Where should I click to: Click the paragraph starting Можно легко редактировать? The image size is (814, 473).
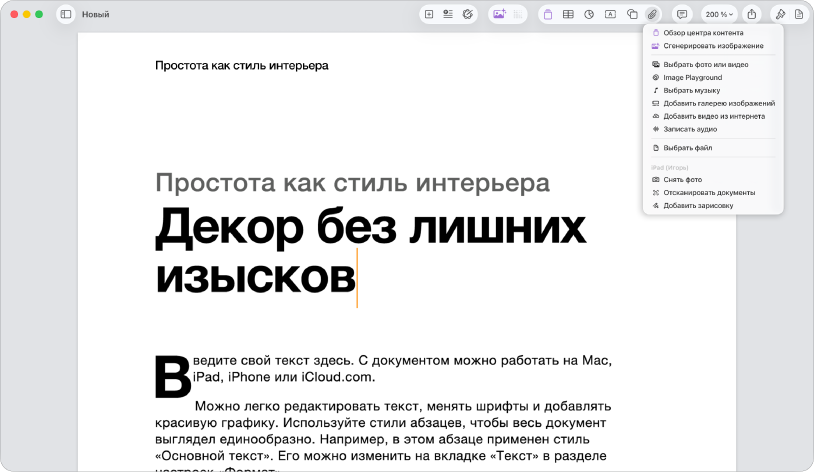pos(383,436)
